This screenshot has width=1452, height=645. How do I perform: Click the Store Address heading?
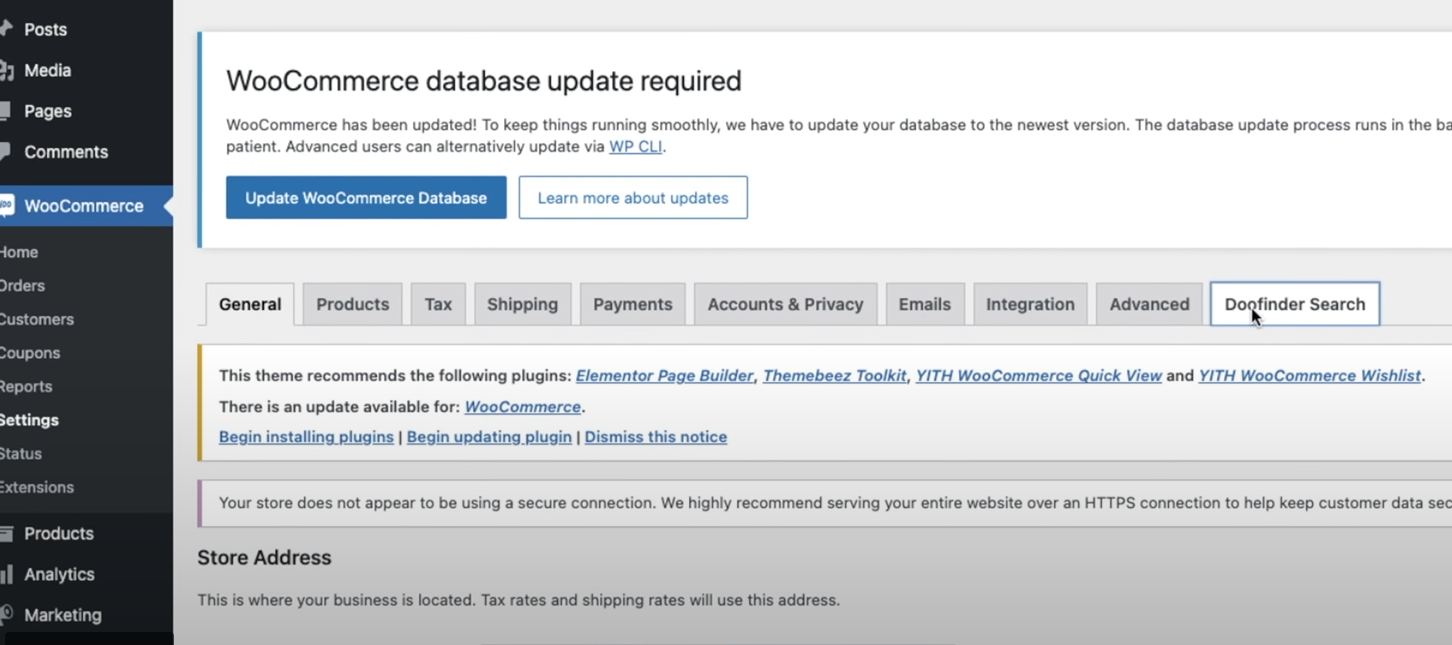pos(264,558)
